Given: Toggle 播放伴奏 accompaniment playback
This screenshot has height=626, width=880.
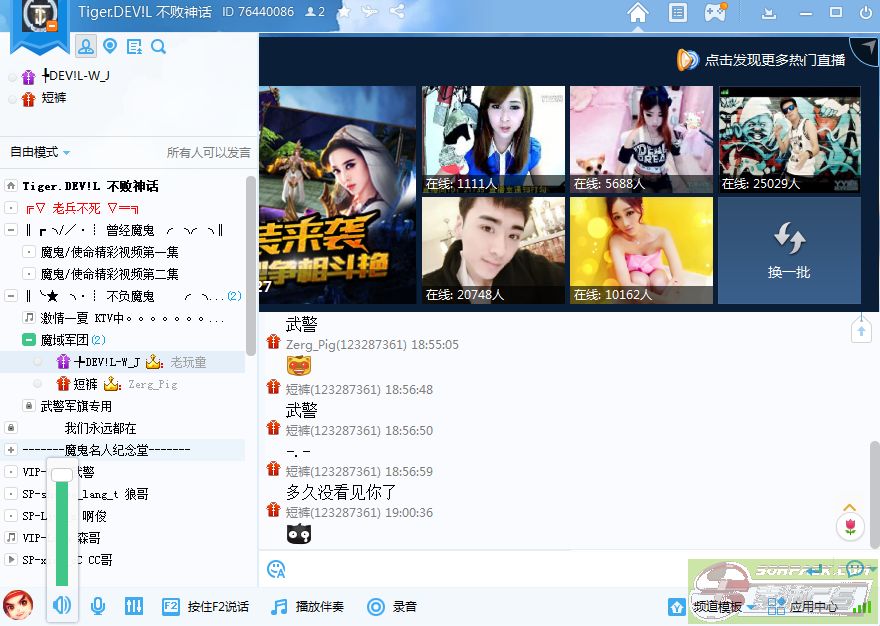Looking at the screenshot, I should [308, 606].
